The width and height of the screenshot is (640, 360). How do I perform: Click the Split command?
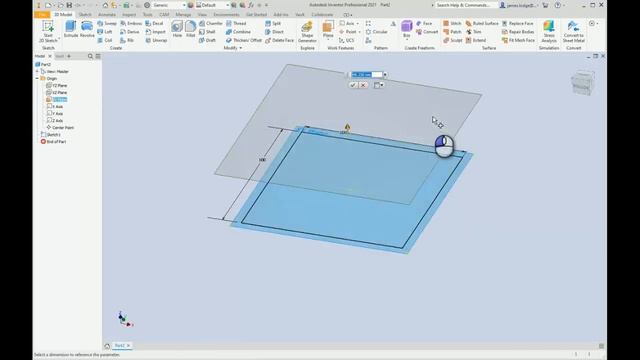(x=273, y=23)
